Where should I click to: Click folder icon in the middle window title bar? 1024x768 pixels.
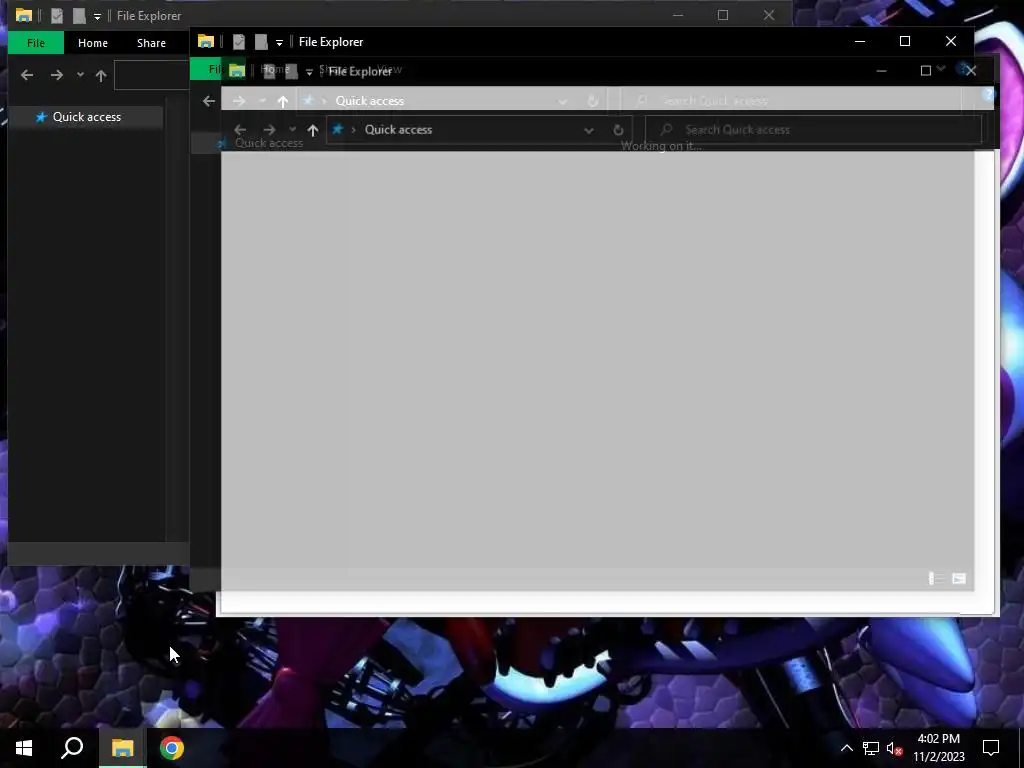[206, 41]
